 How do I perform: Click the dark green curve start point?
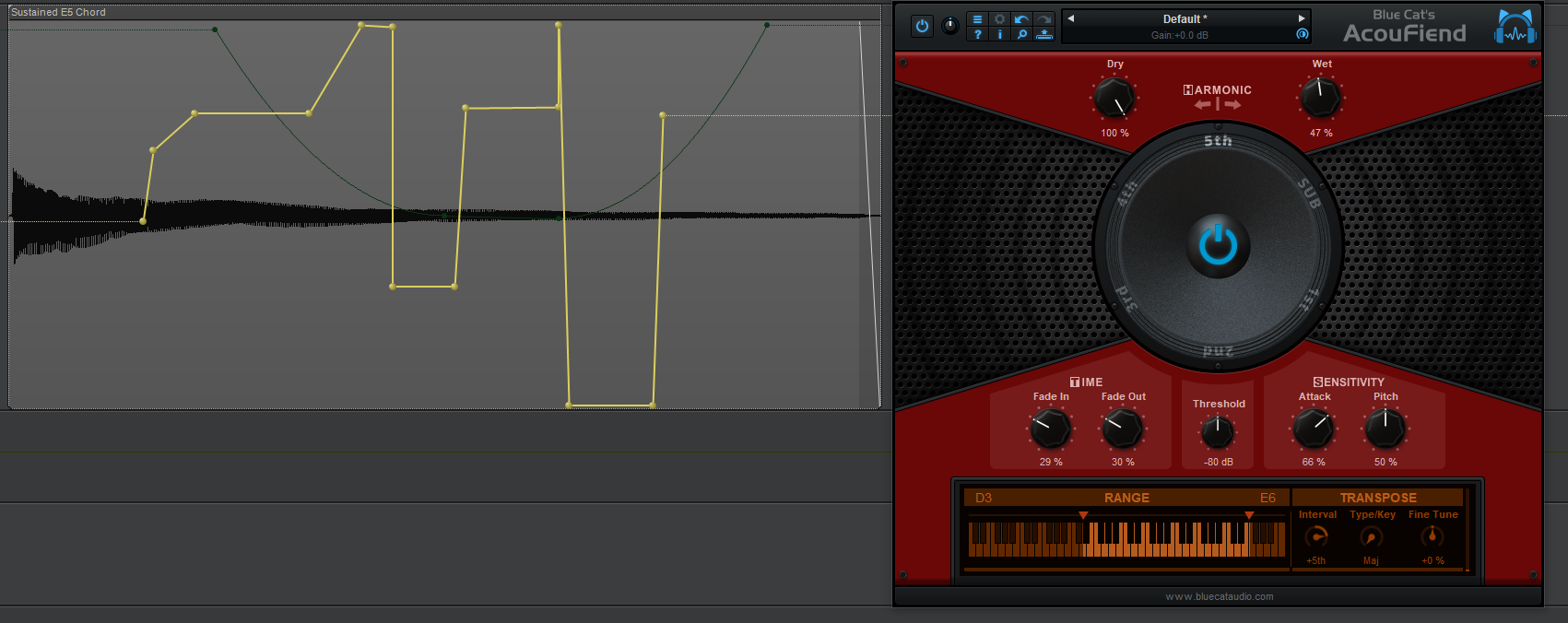[215, 29]
